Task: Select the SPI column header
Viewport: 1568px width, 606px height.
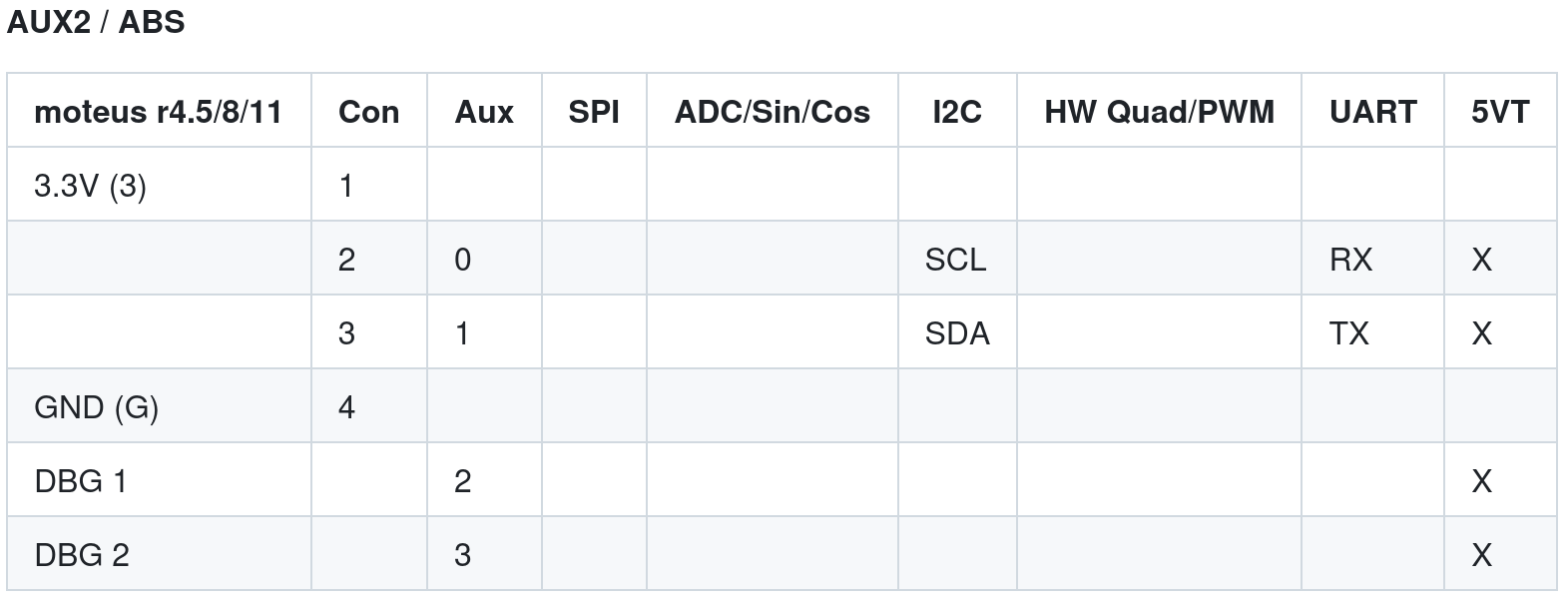Action: click(x=594, y=111)
